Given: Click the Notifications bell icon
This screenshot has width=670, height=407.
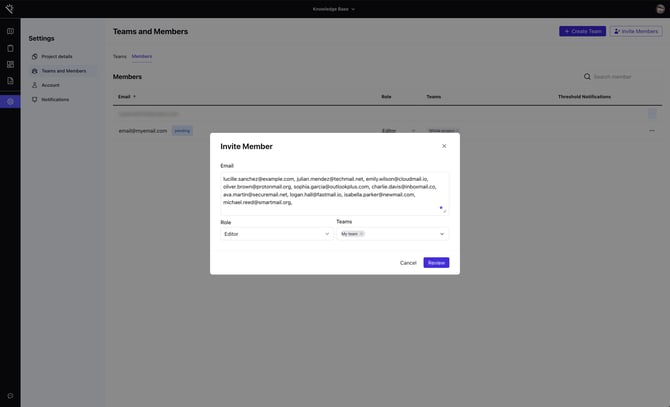Looking at the screenshot, I should click(35, 100).
